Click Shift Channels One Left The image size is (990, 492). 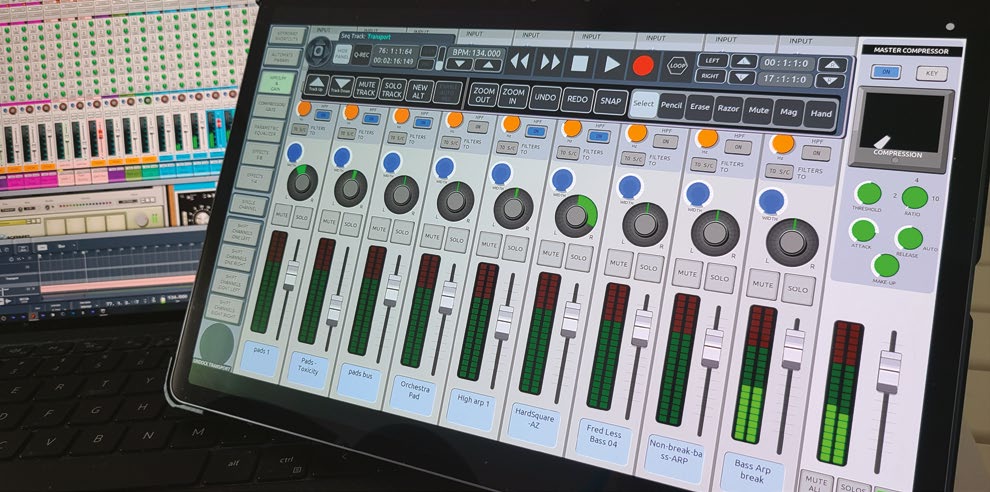[243, 232]
